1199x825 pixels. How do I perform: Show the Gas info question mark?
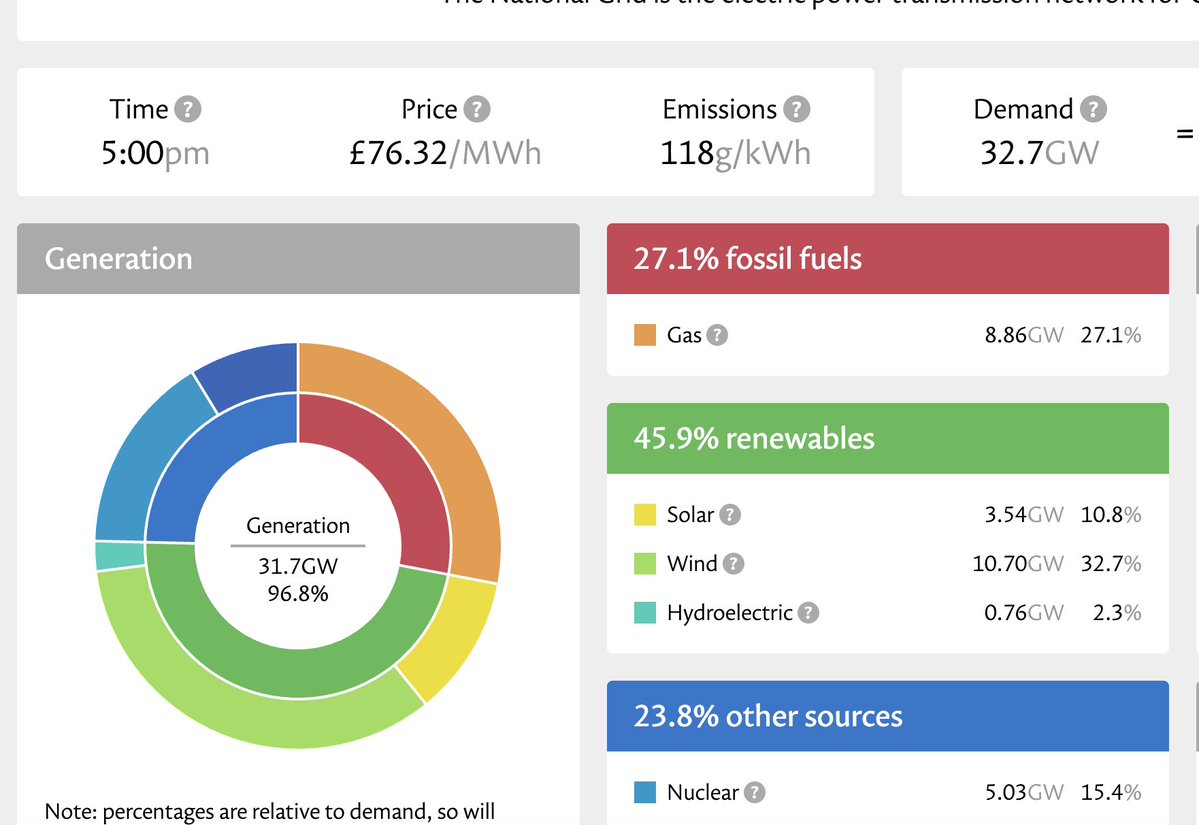pos(717,335)
